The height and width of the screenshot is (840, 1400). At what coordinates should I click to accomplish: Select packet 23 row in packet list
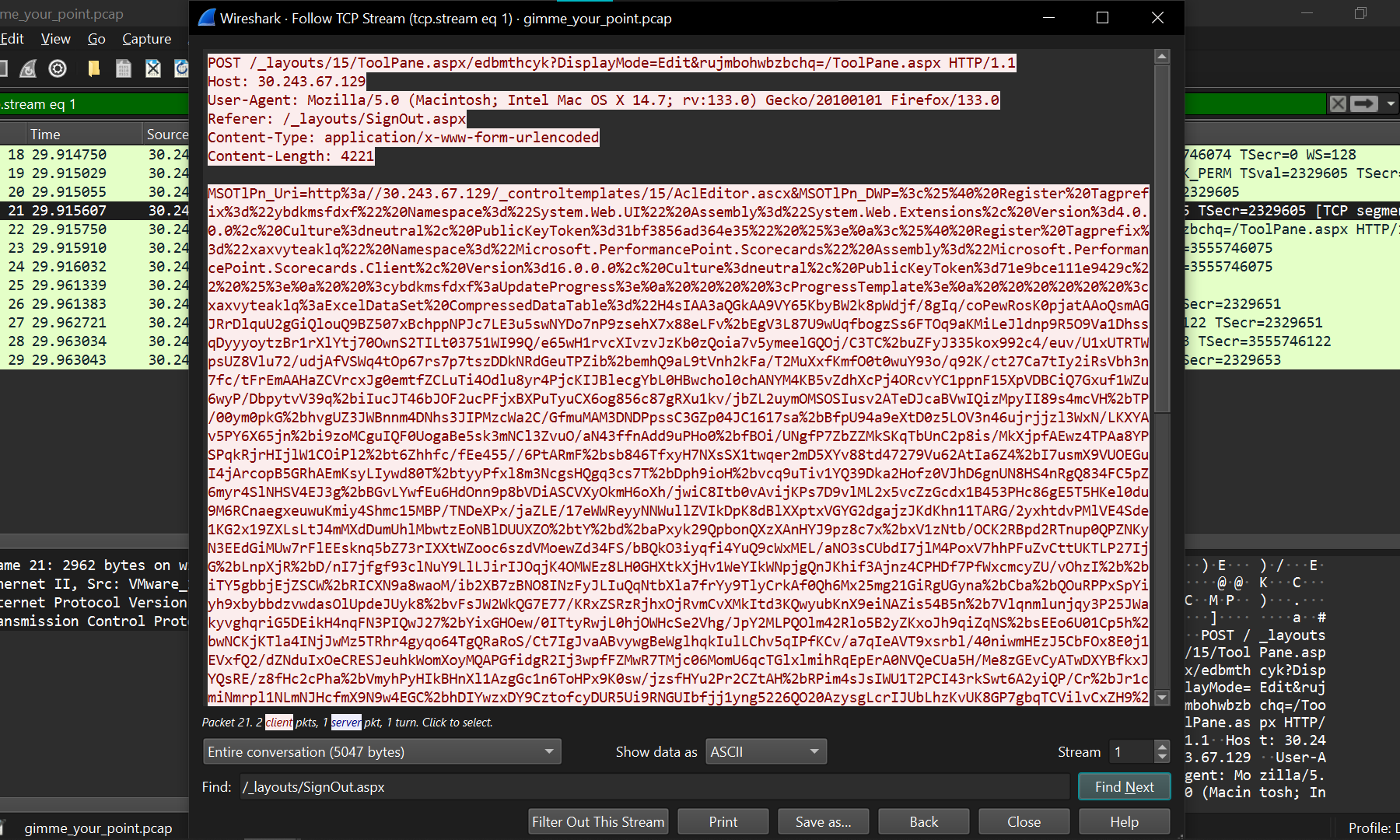94,248
